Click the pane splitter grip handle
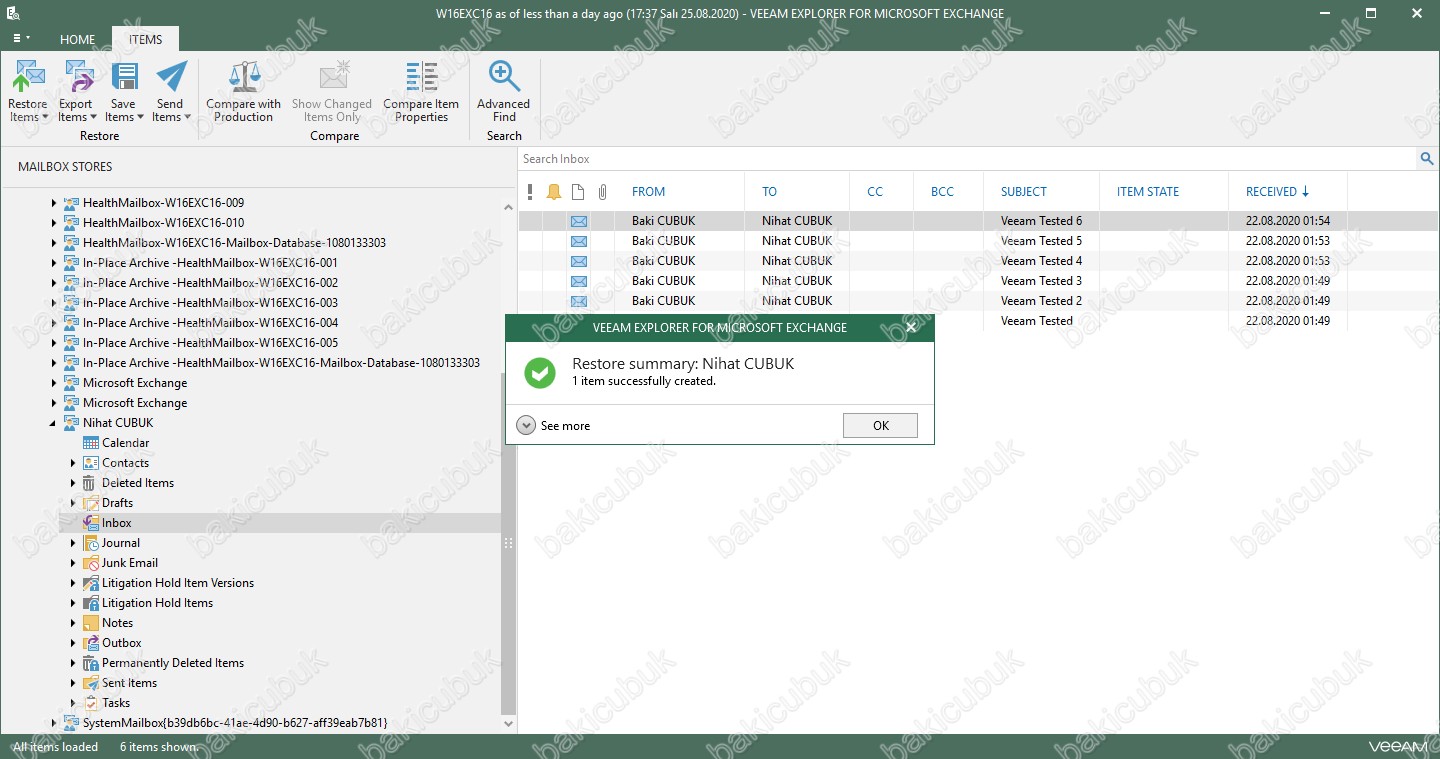1440x759 pixels. click(508, 543)
